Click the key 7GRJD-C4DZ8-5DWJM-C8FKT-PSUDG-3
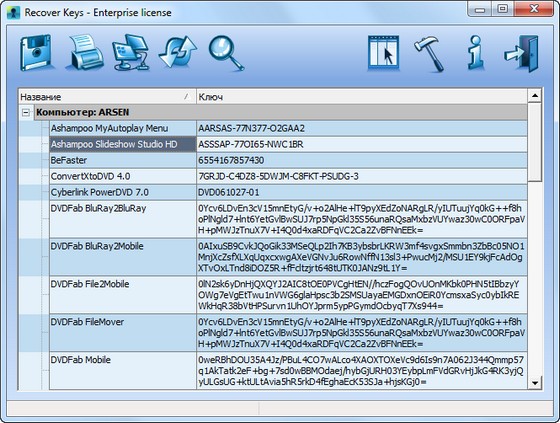Image resolution: width=560 pixels, height=423 pixels. click(x=278, y=177)
